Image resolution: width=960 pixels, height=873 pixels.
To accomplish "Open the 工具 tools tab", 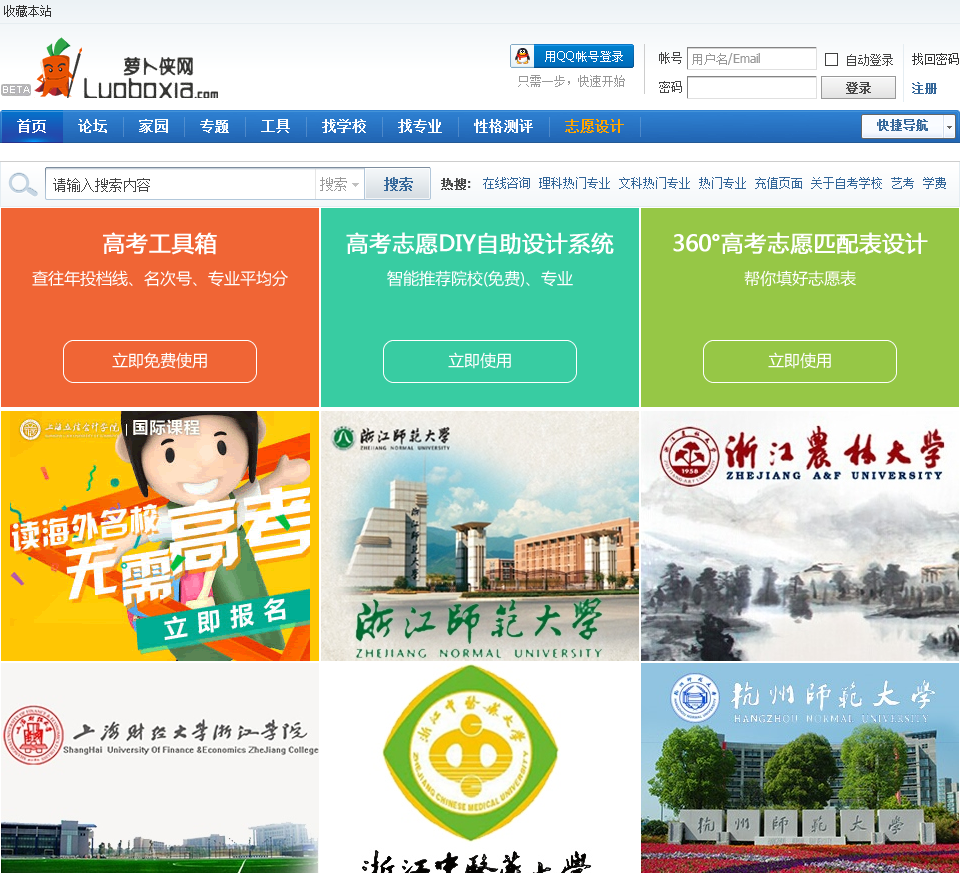I will point(276,127).
